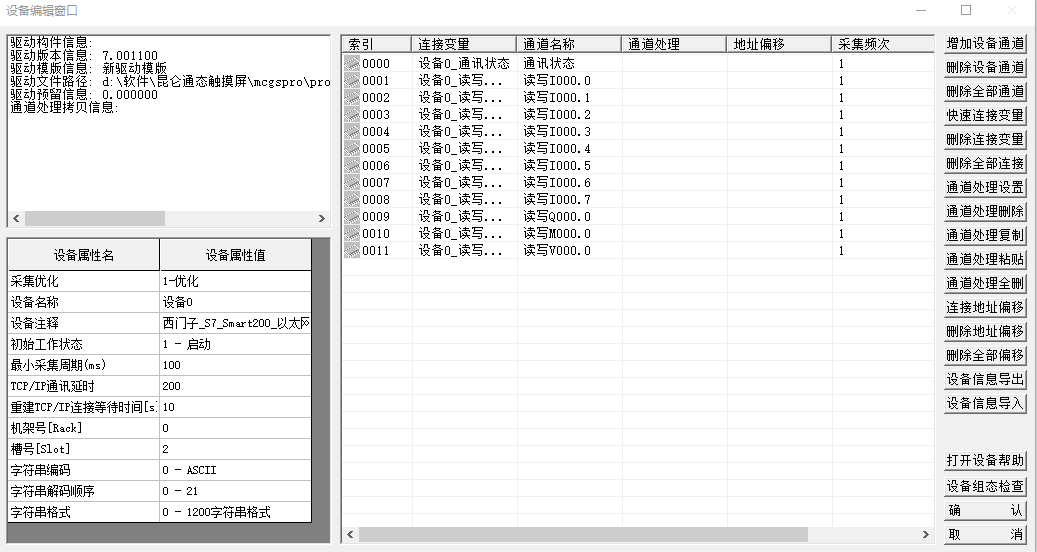Open 字符串格式 value 1200字符串格式

(x=235, y=512)
